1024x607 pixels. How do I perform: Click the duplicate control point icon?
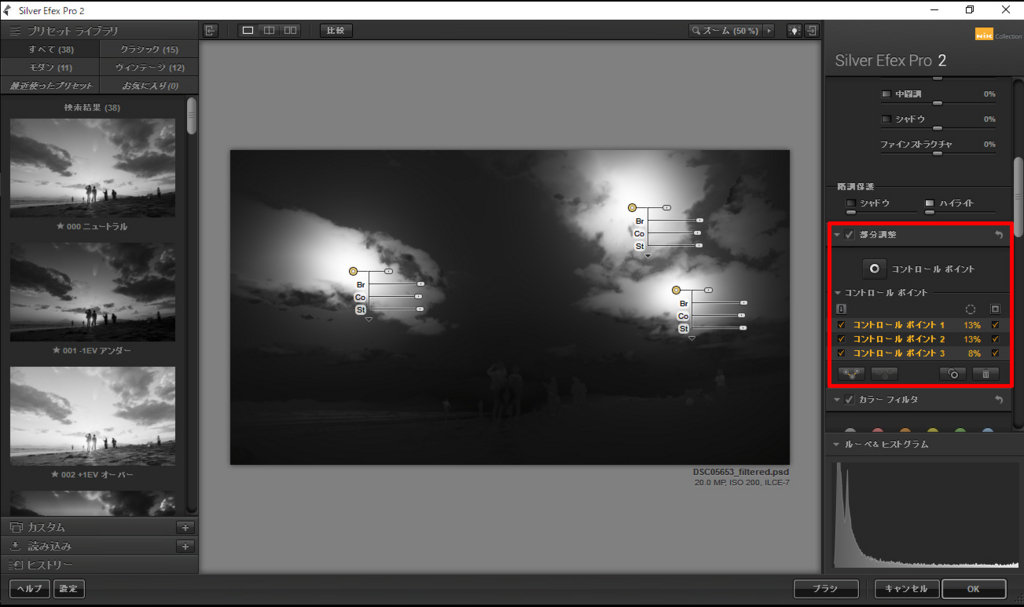click(953, 374)
